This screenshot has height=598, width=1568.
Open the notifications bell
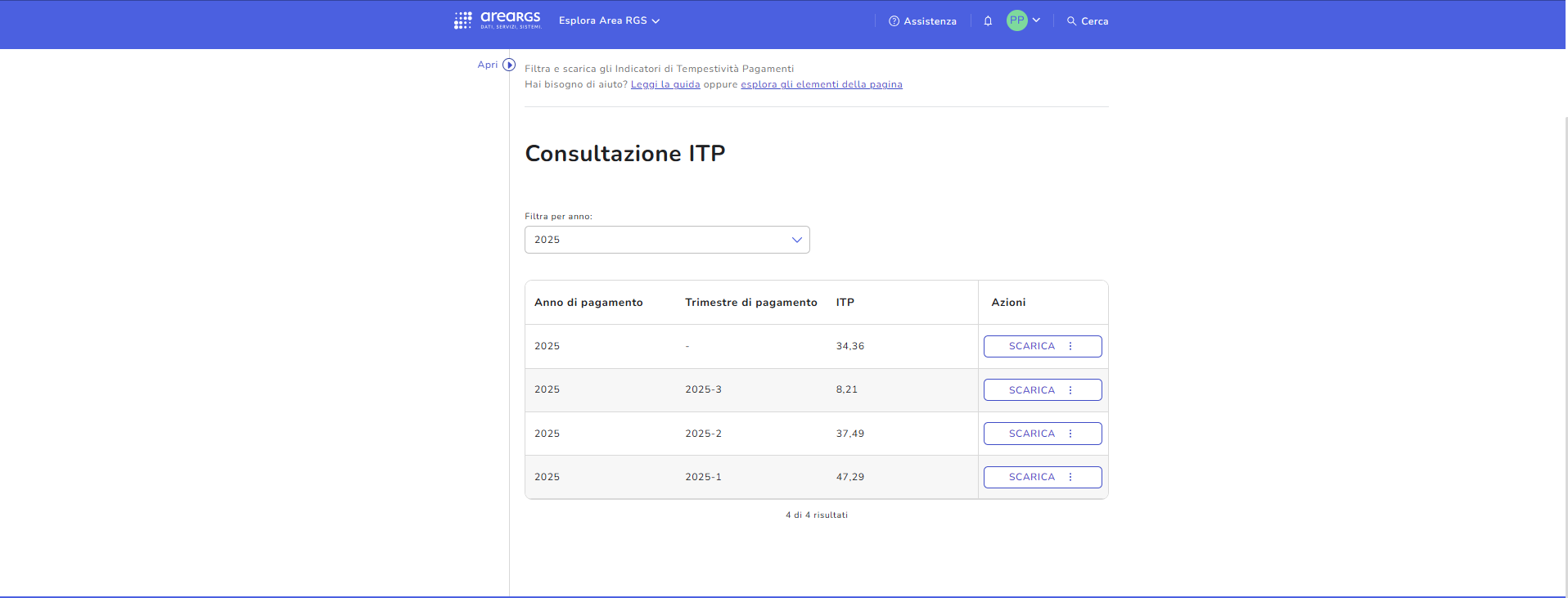pyautogui.click(x=988, y=21)
